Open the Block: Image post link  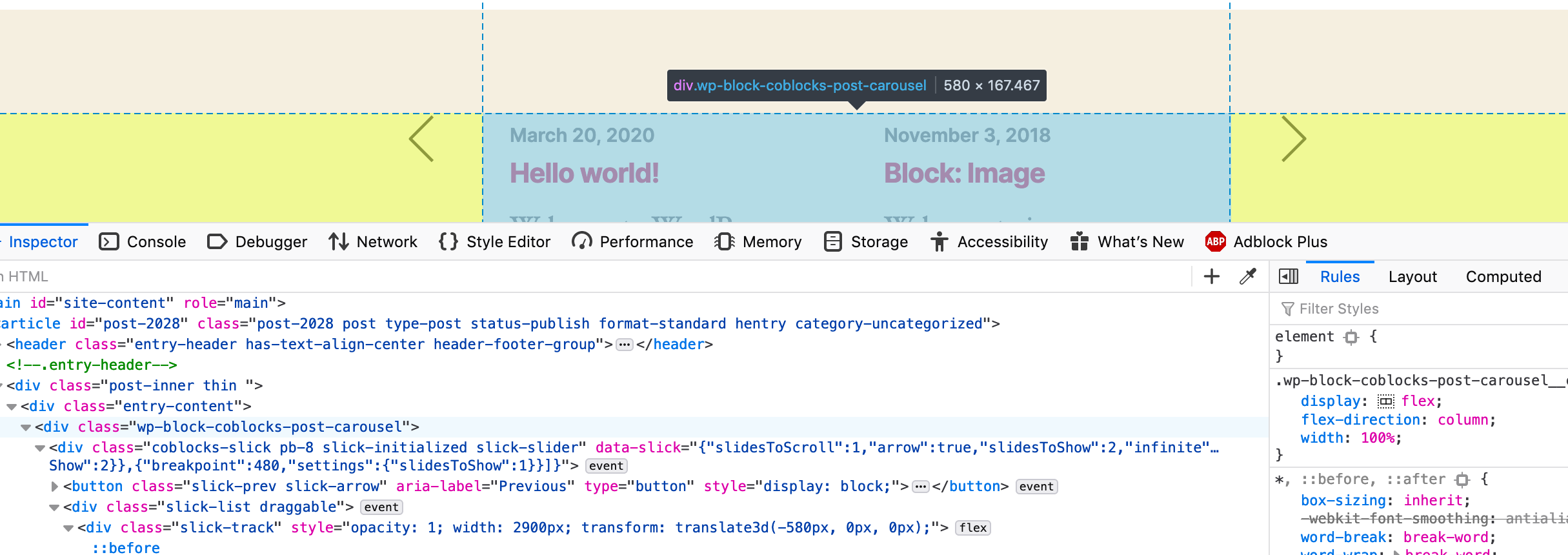click(x=964, y=174)
